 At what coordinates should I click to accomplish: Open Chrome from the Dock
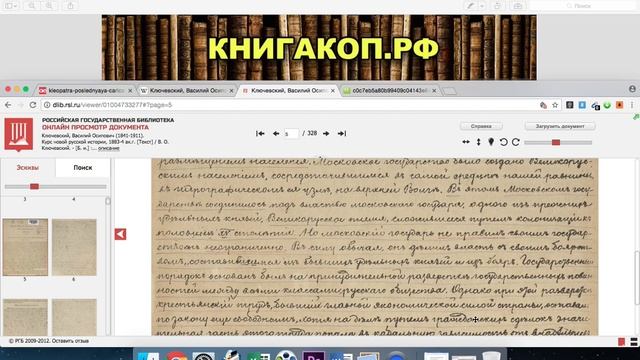click(176, 355)
